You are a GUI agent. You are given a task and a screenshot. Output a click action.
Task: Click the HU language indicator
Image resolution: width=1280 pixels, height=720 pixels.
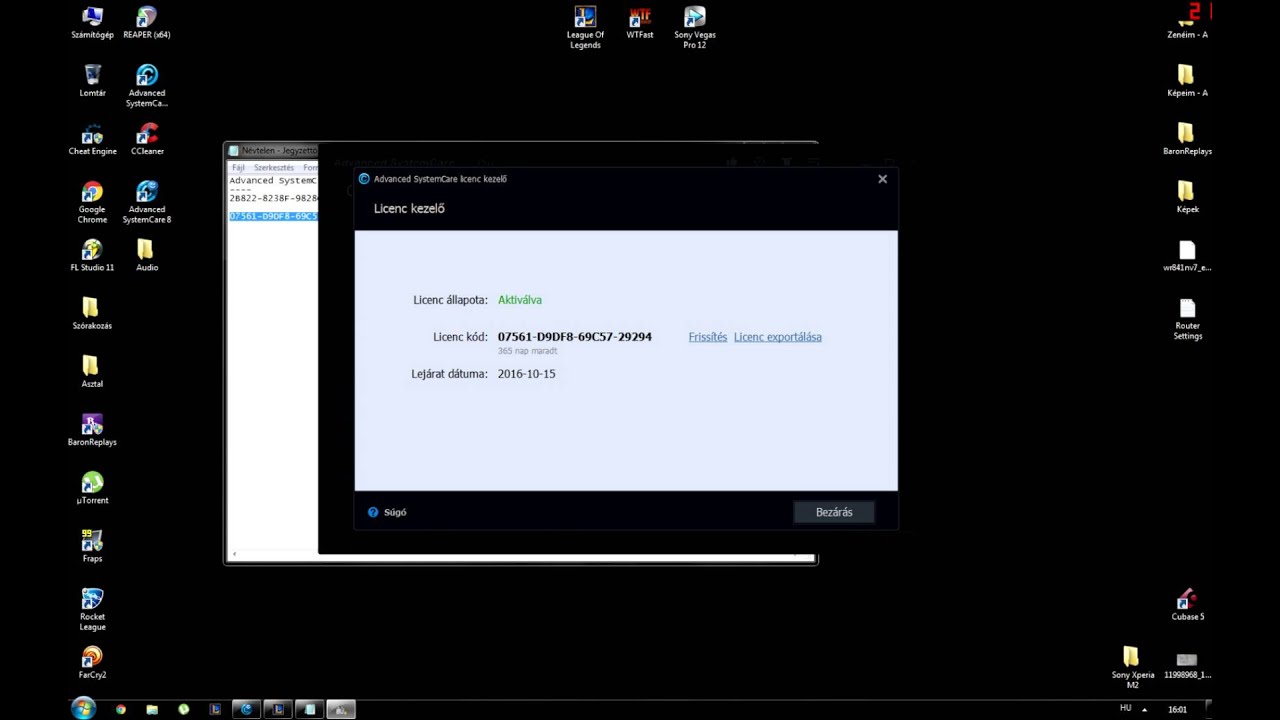[1125, 708]
